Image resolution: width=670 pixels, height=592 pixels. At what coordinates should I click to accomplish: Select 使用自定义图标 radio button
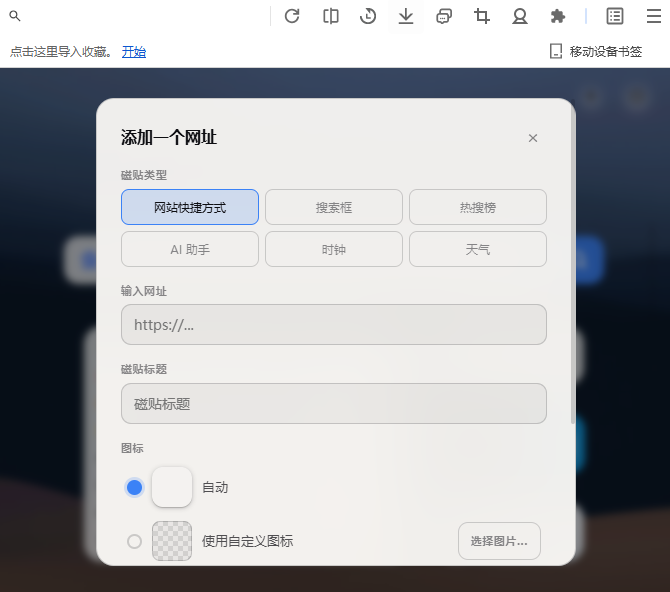point(134,541)
